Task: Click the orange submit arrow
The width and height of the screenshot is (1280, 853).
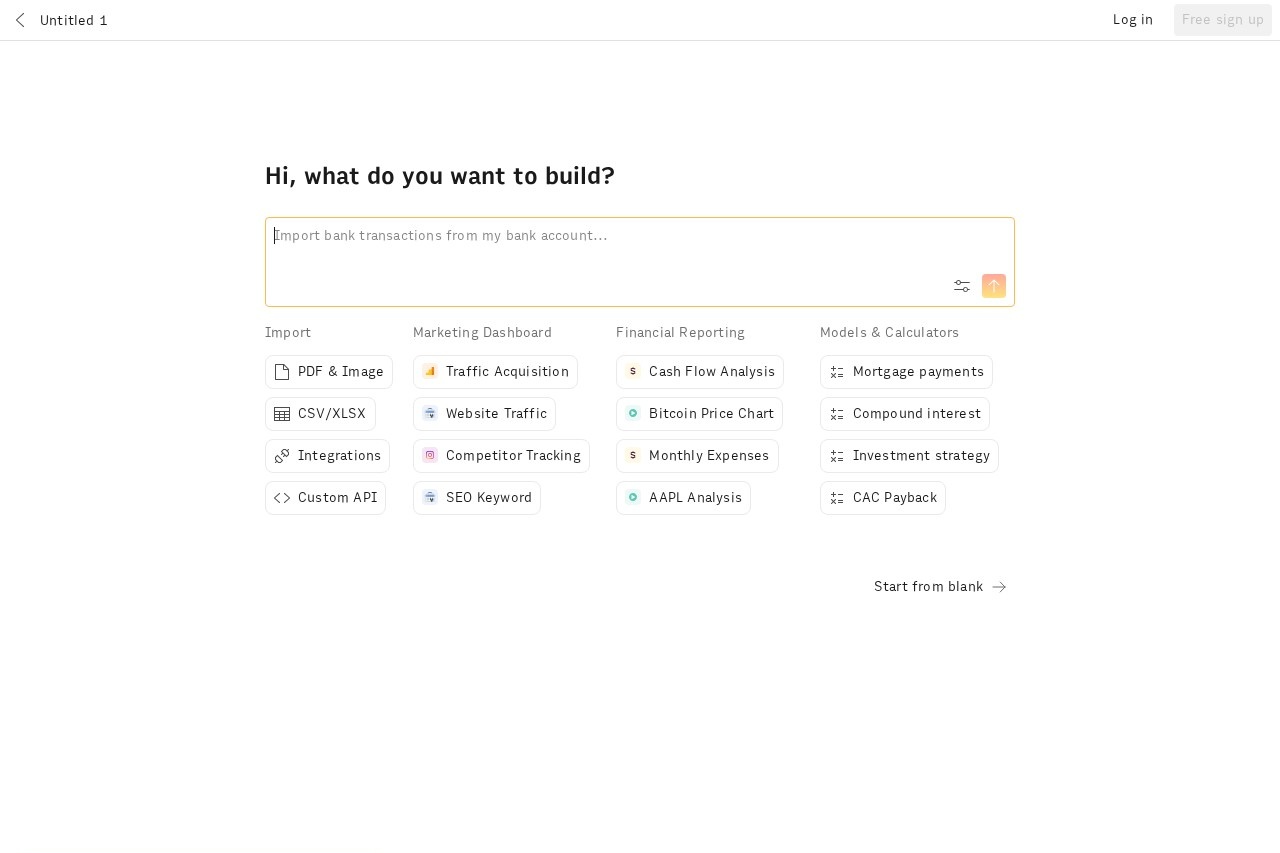Action: click(994, 286)
